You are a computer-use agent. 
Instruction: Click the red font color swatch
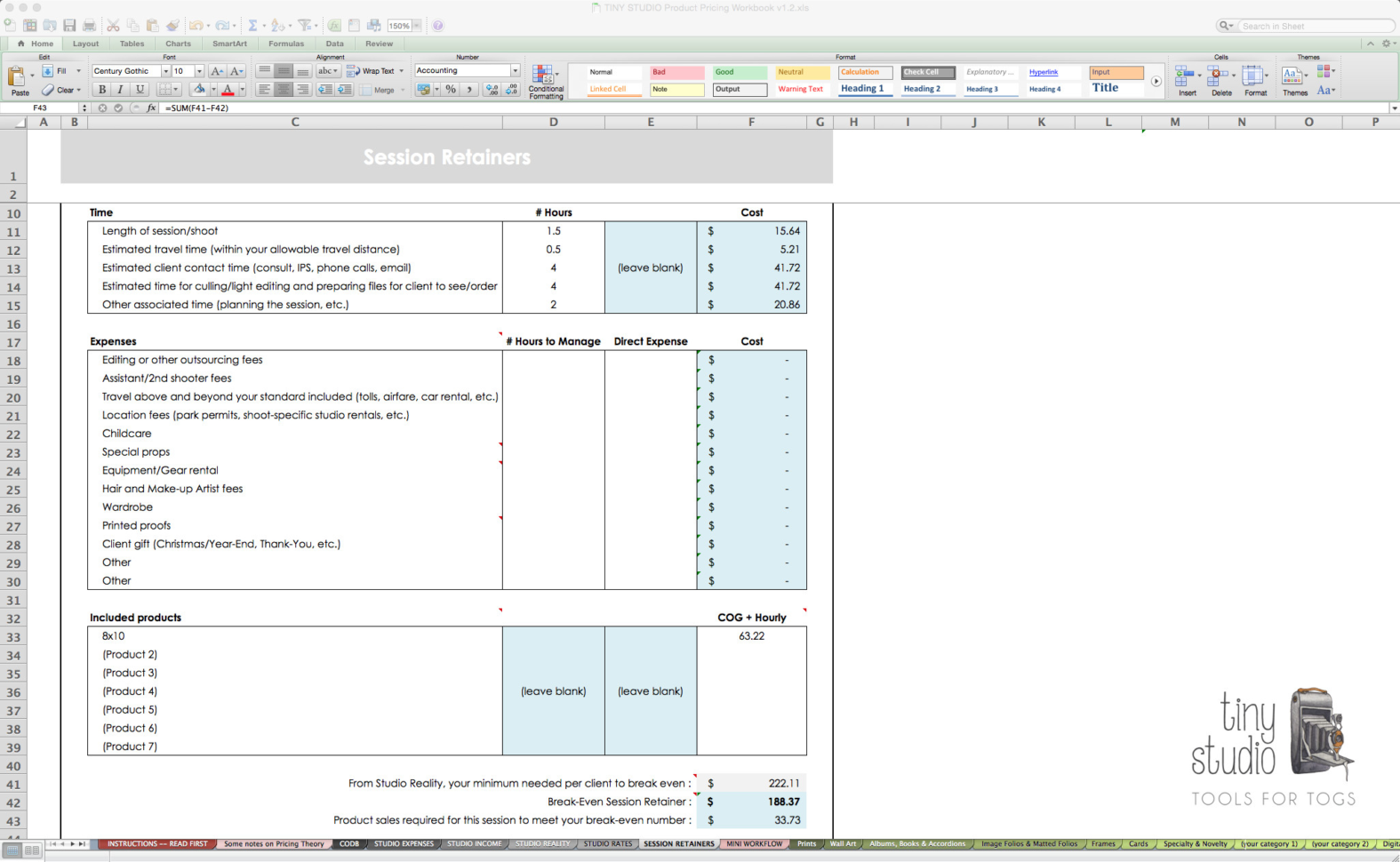coord(228,90)
